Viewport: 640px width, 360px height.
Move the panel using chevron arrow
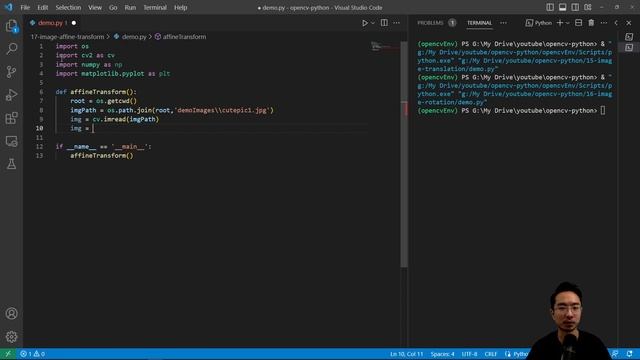(616, 23)
